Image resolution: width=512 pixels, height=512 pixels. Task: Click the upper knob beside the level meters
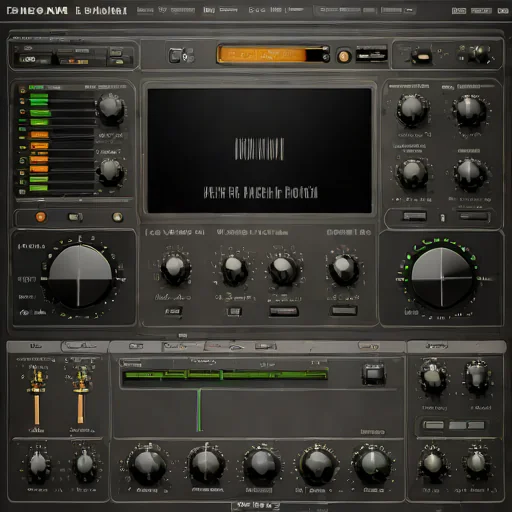[x=111, y=108]
